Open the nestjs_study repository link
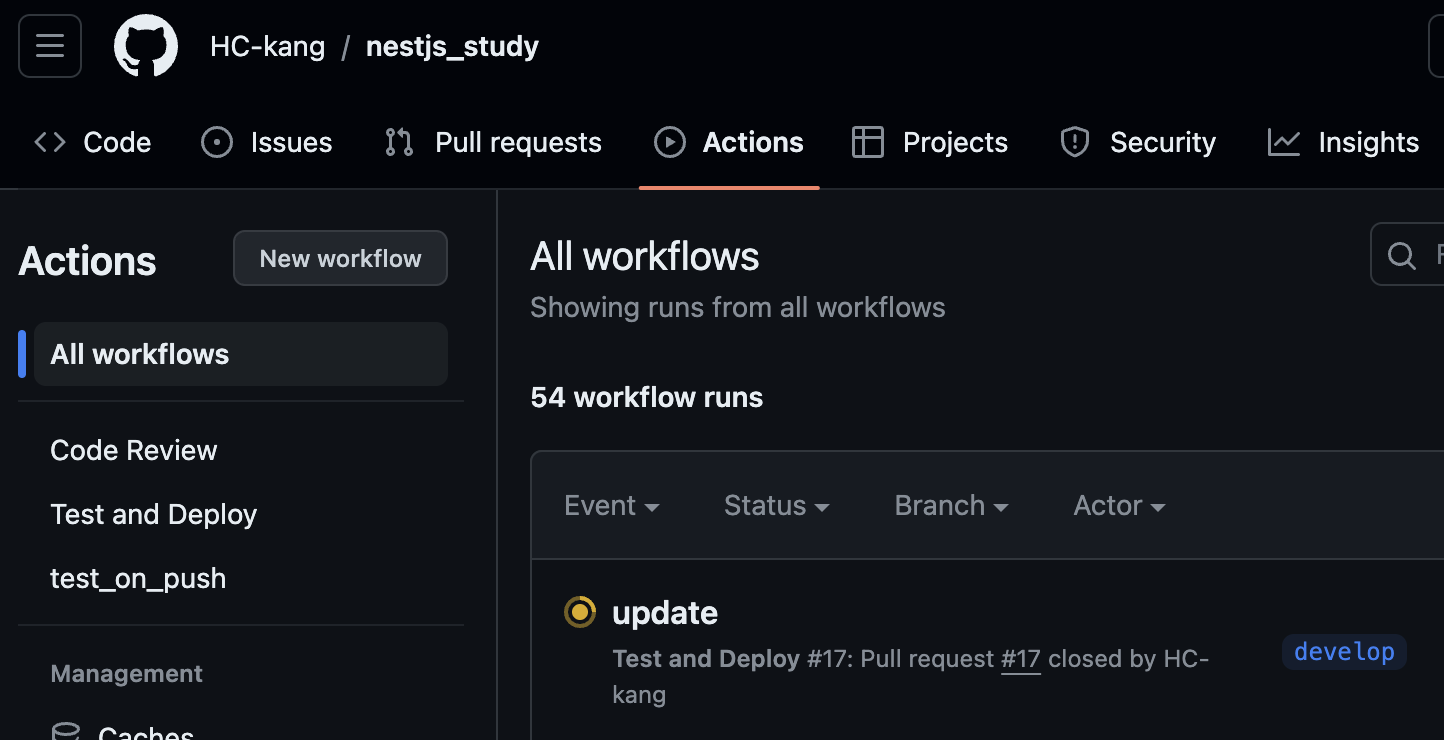 [452, 46]
